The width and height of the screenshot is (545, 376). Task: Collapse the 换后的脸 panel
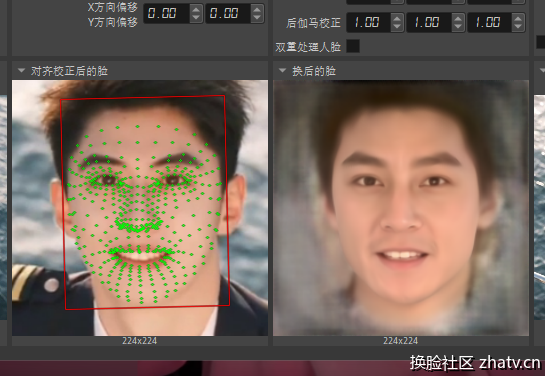pyautogui.click(x=283, y=71)
